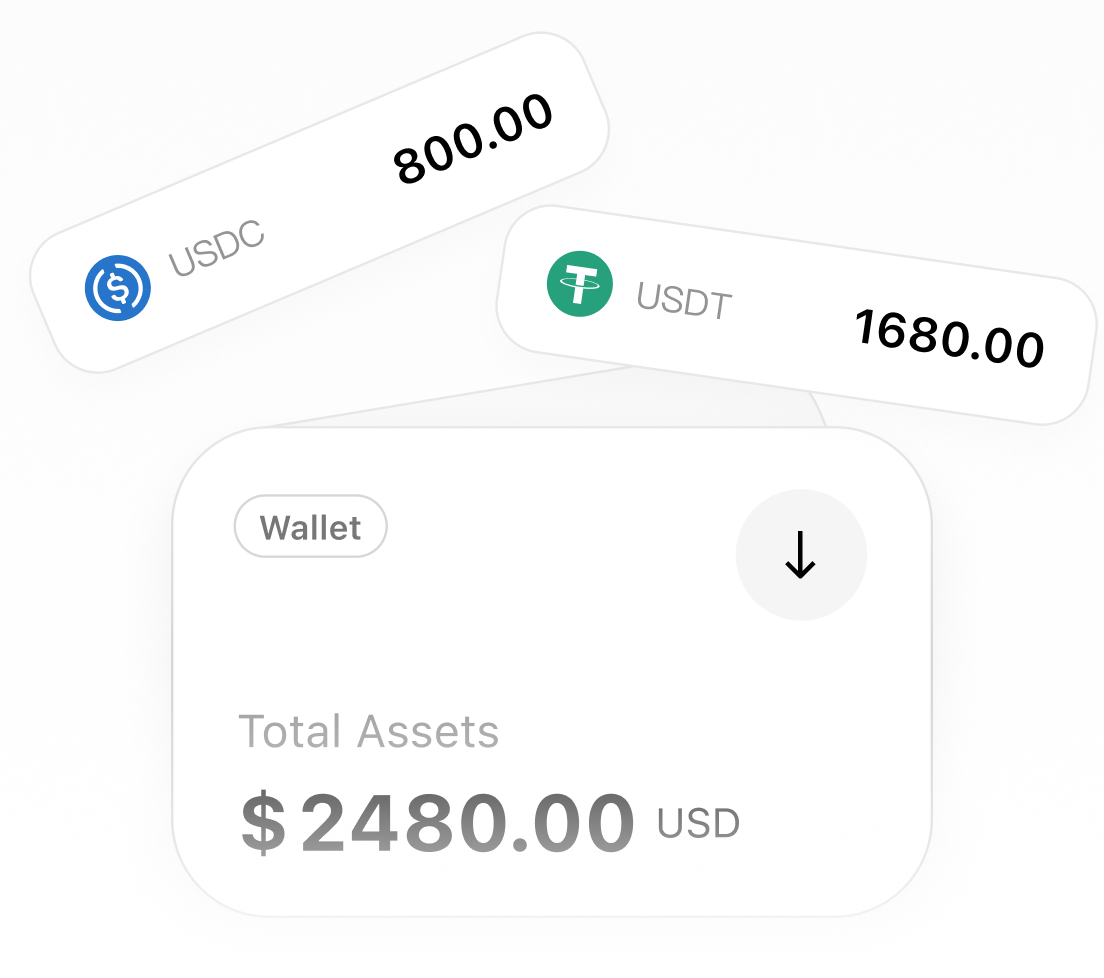
Task: Click the 800.00 USDC balance
Action: point(473,139)
